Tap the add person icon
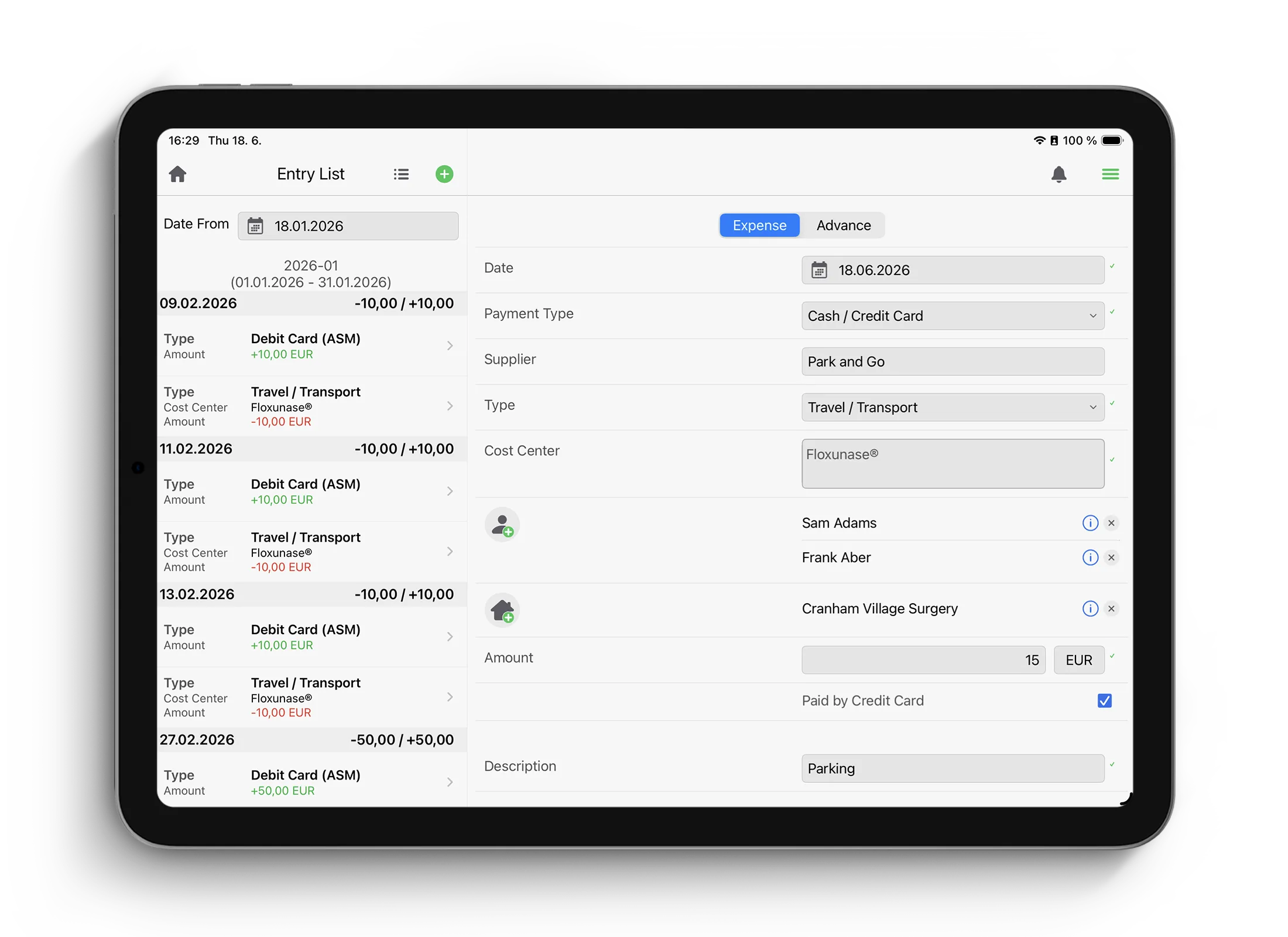Viewport: 1288px width, 937px height. pos(502,524)
